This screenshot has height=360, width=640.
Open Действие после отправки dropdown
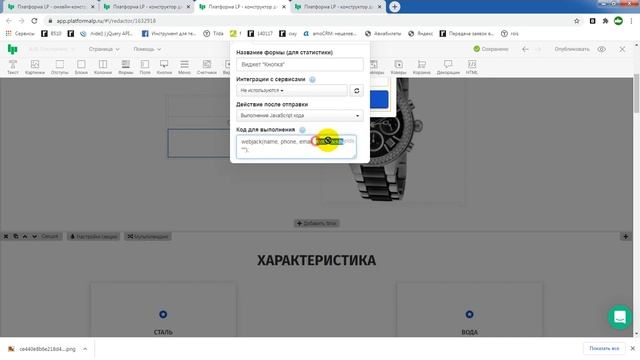300,116
